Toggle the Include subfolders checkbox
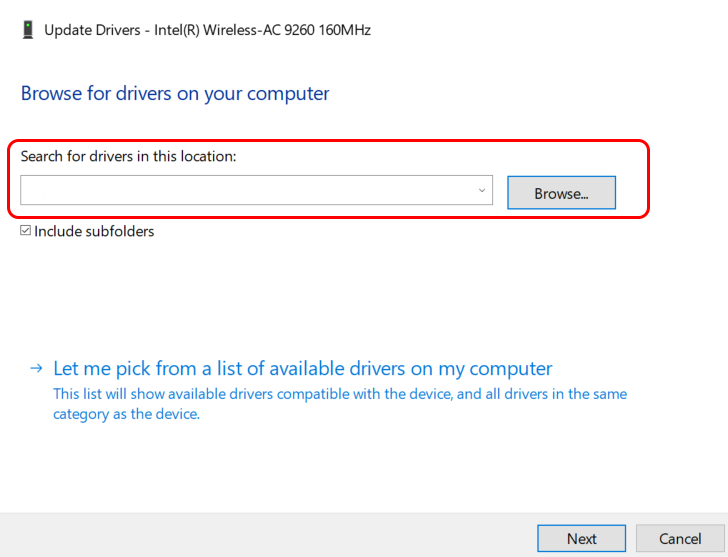The image size is (728, 557). (x=26, y=231)
